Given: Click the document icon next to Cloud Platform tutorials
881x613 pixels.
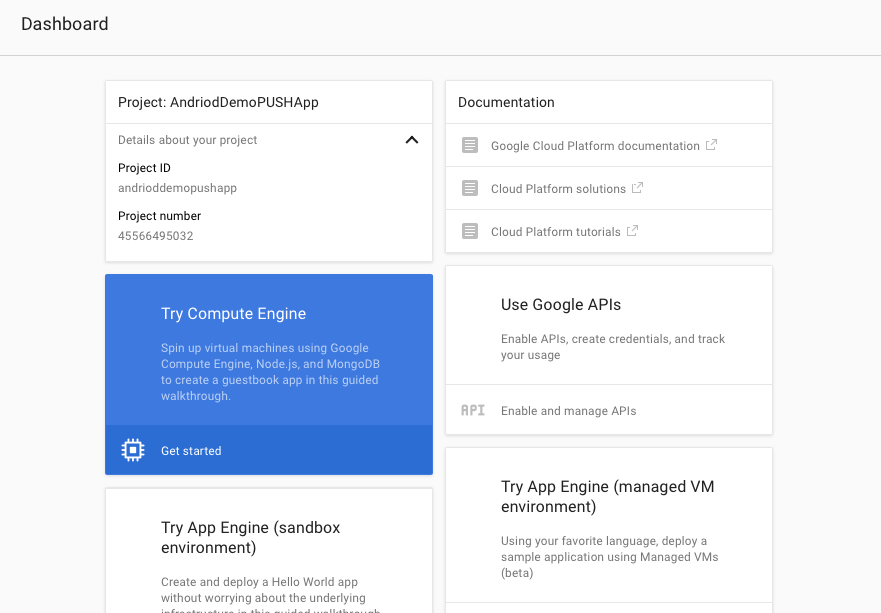Looking at the screenshot, I should click(470, 231).
